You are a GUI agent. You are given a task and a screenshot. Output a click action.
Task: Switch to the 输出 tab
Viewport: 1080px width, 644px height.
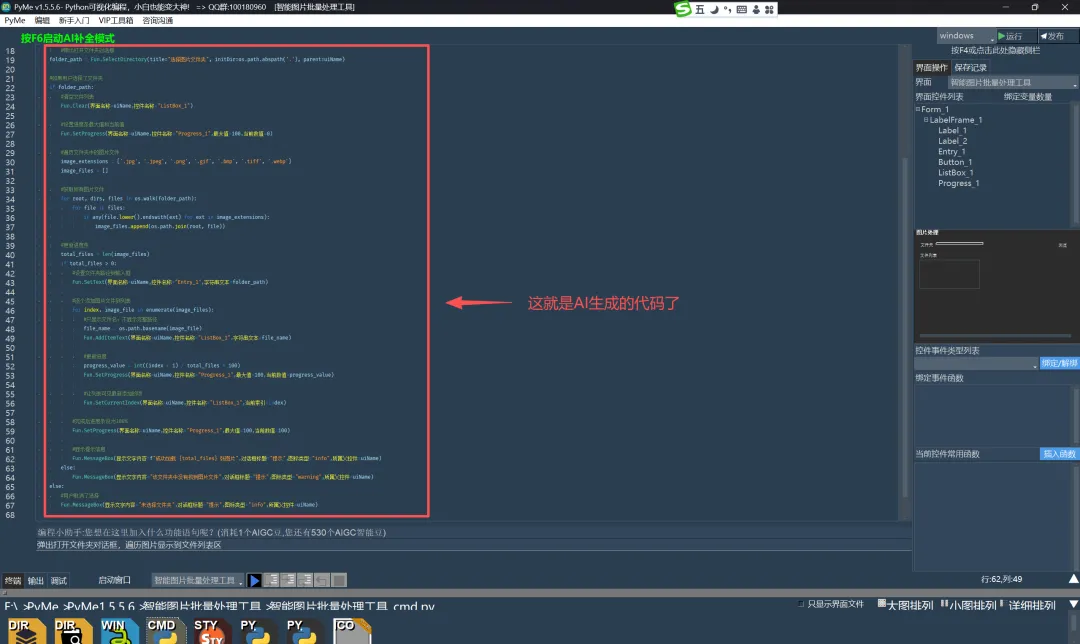click(35, 581)
